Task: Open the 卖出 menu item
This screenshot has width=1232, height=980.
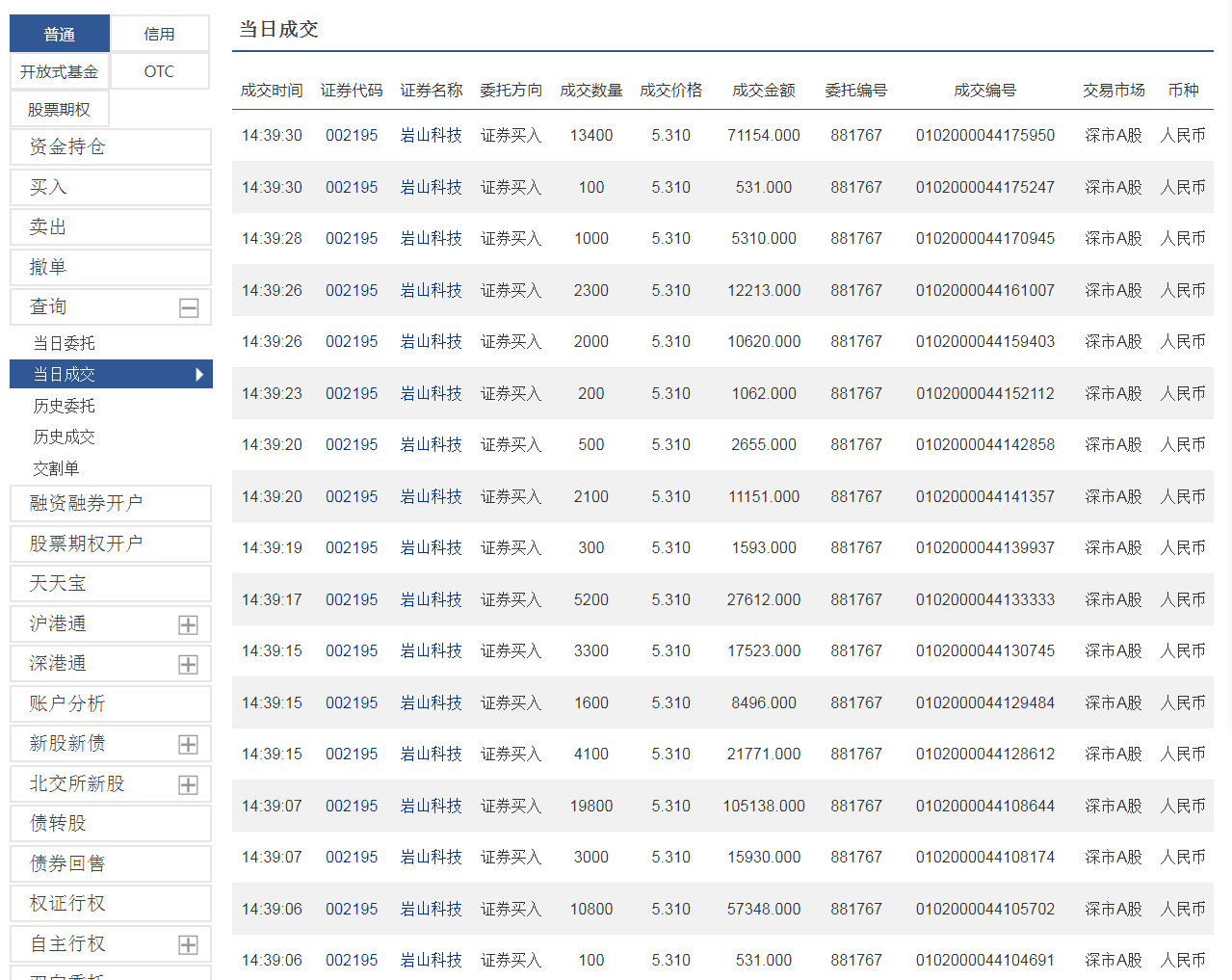Action: tap(111, 226)
